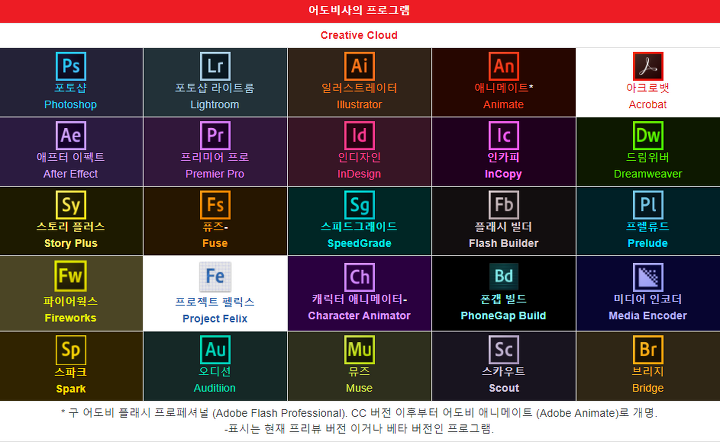Image resolution: width=720 pixels, height=442 pixels.
Task: Click the Premiere Pro Pr icon
Action: tap(215, 135)
